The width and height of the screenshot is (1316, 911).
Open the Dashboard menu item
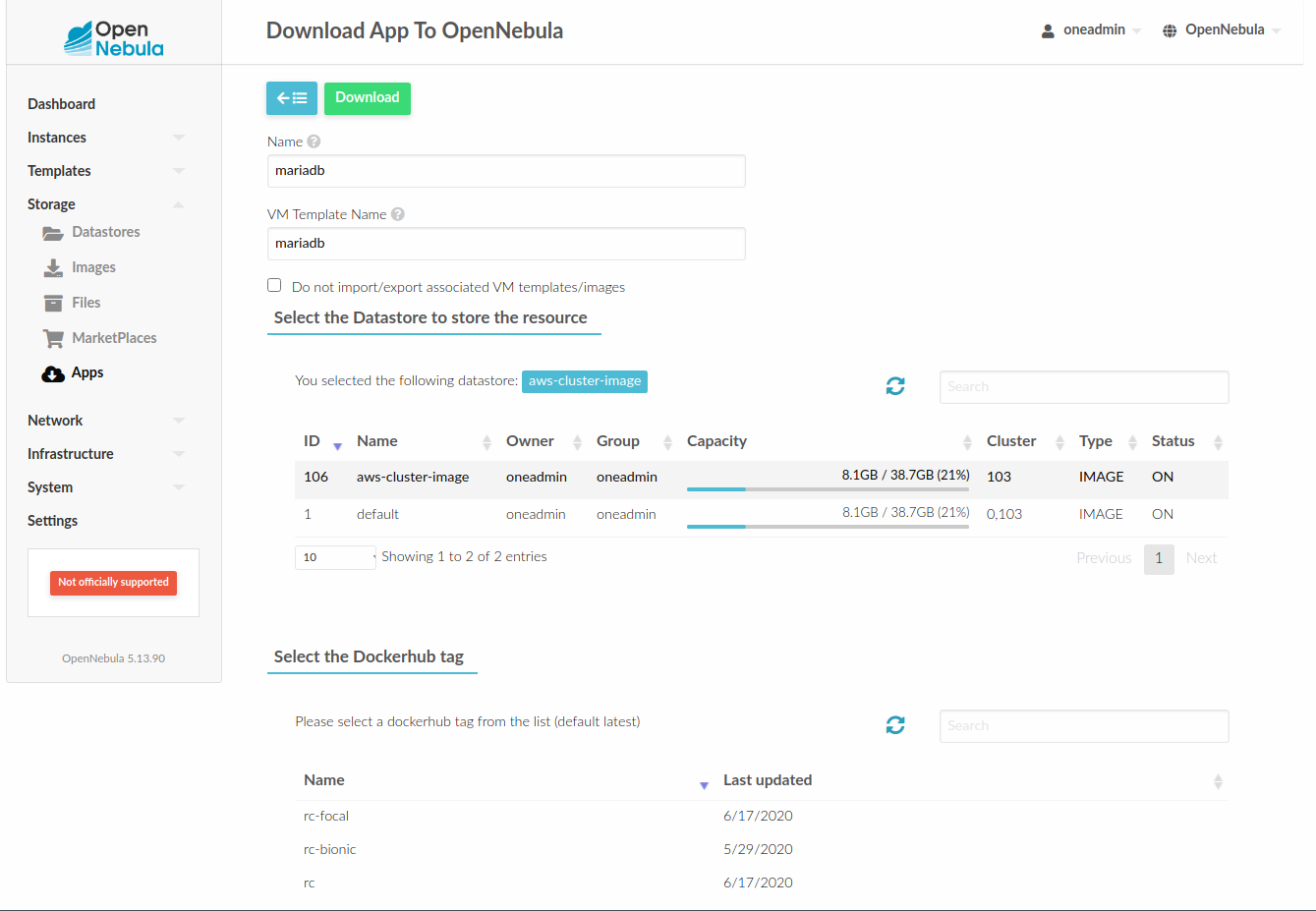coord(61,104)
